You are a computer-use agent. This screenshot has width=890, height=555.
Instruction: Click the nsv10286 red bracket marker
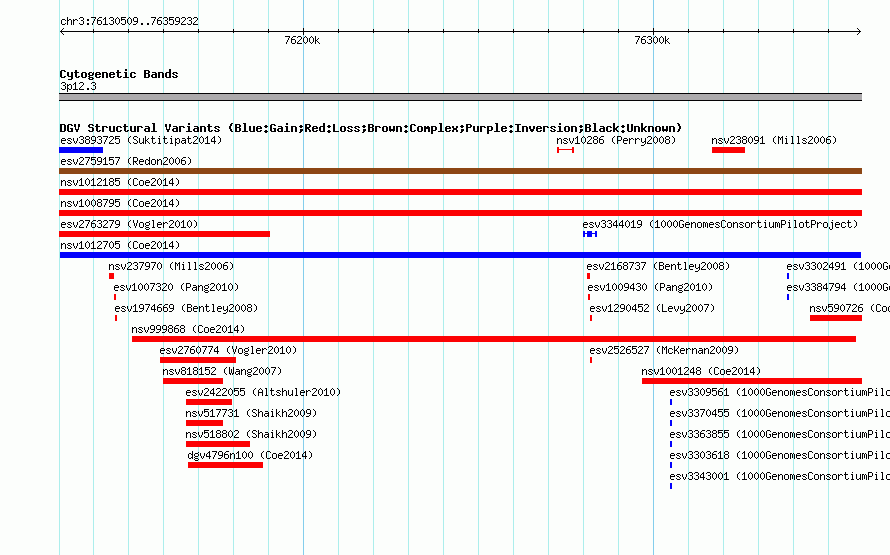(565, 150)
